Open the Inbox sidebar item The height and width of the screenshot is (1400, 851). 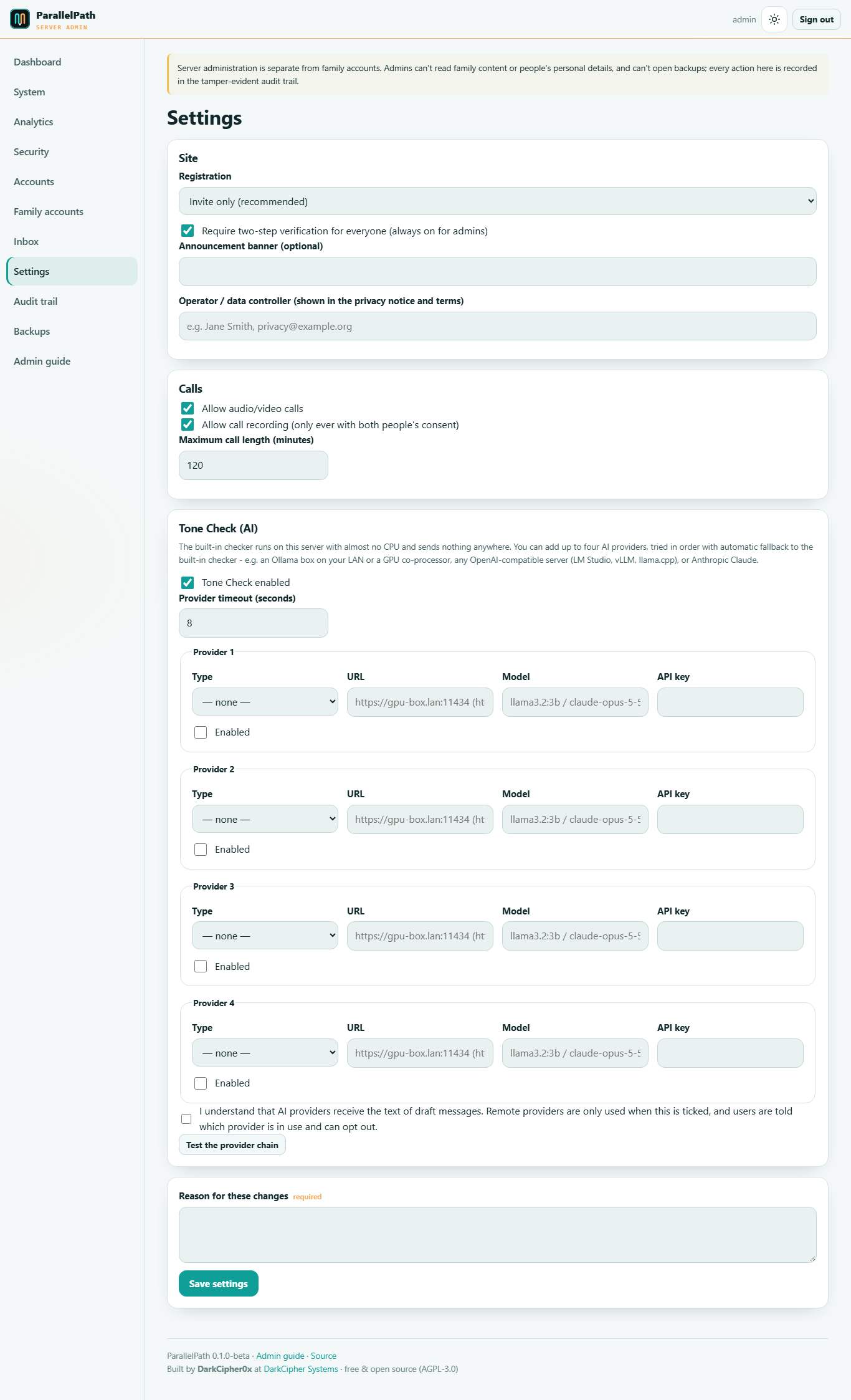(72, 241)
